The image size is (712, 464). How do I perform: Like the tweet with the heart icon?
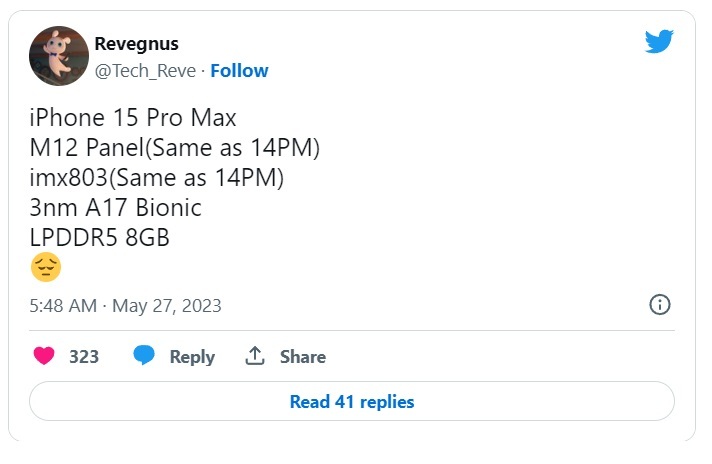pyautogui.click(x=45, y=356)
